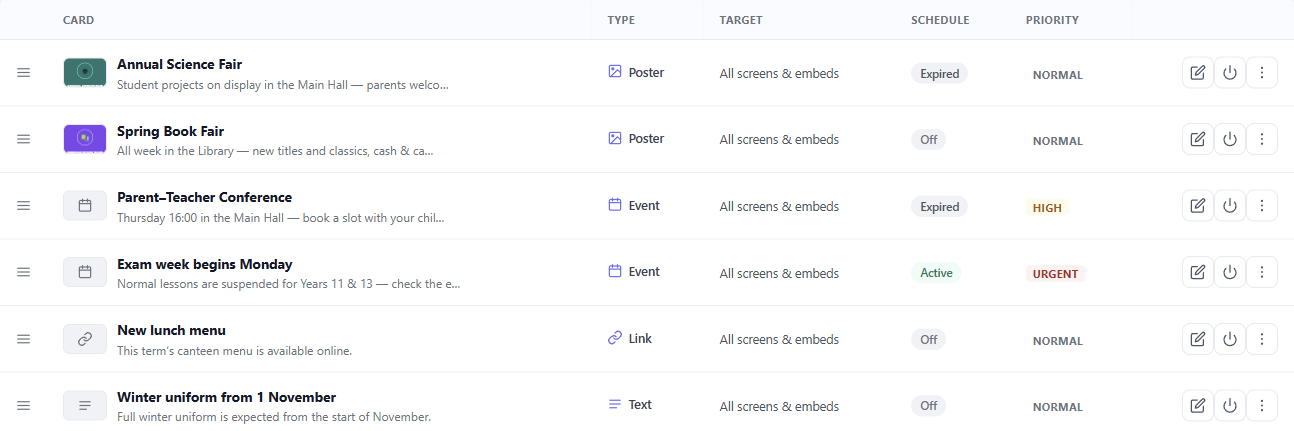Click Event type icon for Exam week row
Screen dimensions: 1294x431
point(615,271)
